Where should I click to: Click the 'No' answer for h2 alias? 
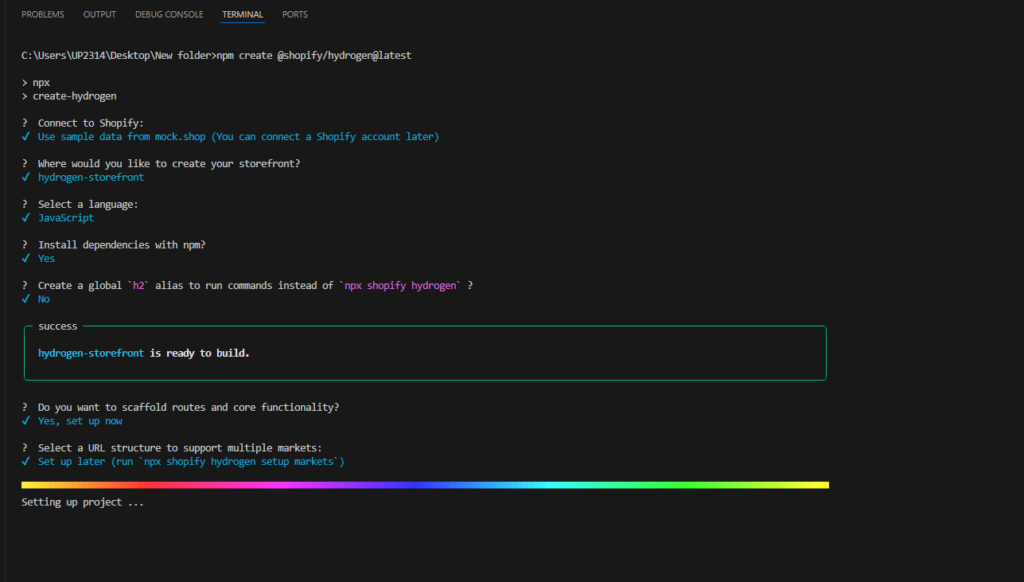tap(44, 299)
